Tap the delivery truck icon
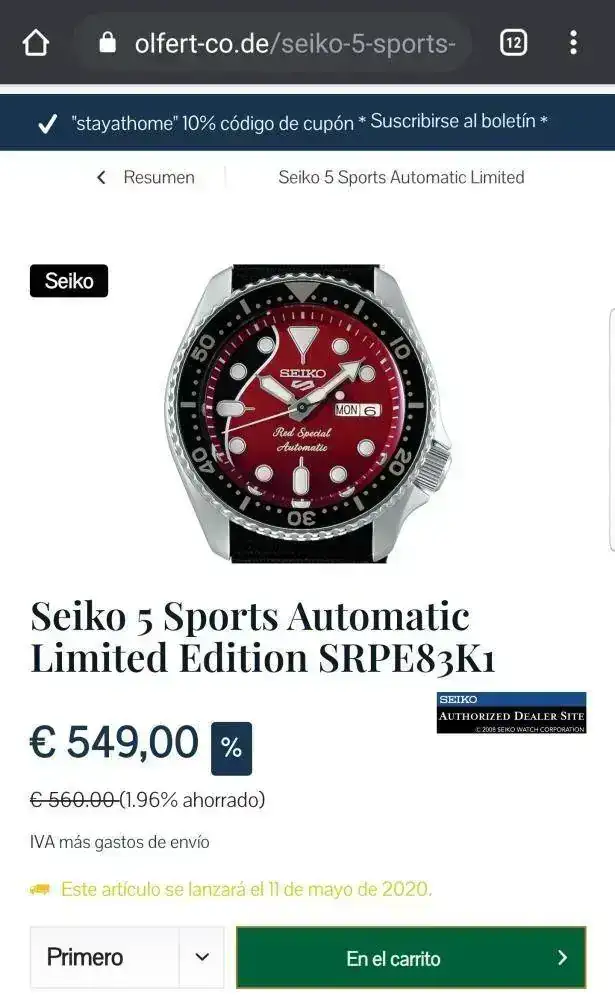615x1000 pixels. point(40,889)
